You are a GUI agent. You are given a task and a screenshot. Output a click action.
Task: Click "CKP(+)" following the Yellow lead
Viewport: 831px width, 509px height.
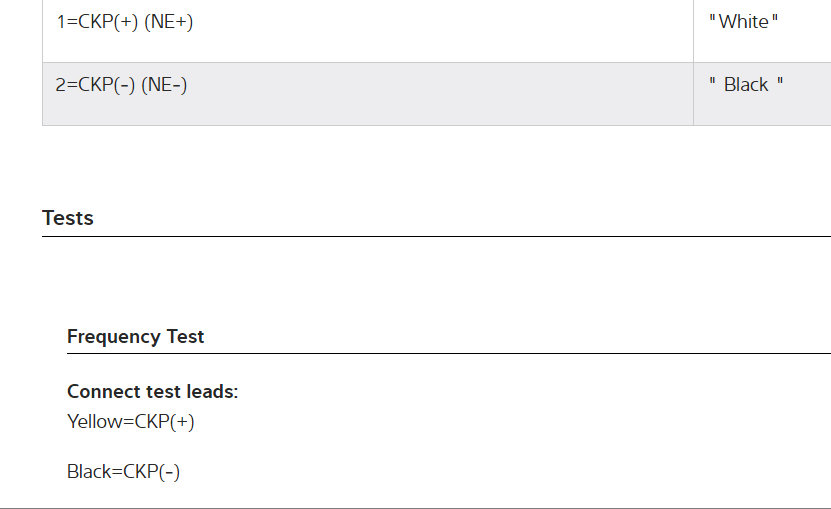point(164,422)
